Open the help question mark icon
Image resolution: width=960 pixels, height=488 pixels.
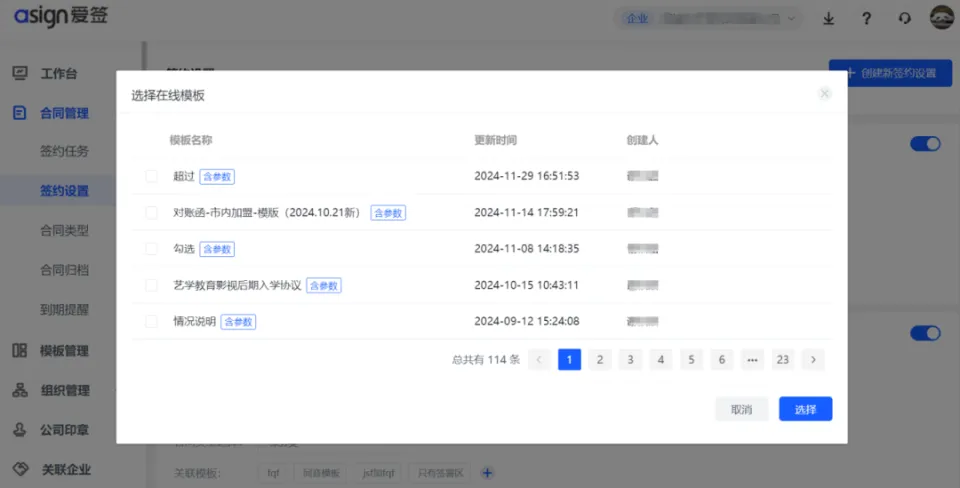[x=866, y=18]
